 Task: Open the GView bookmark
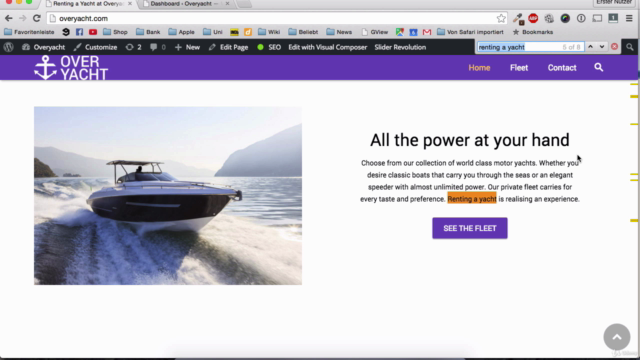pos(375,32)
